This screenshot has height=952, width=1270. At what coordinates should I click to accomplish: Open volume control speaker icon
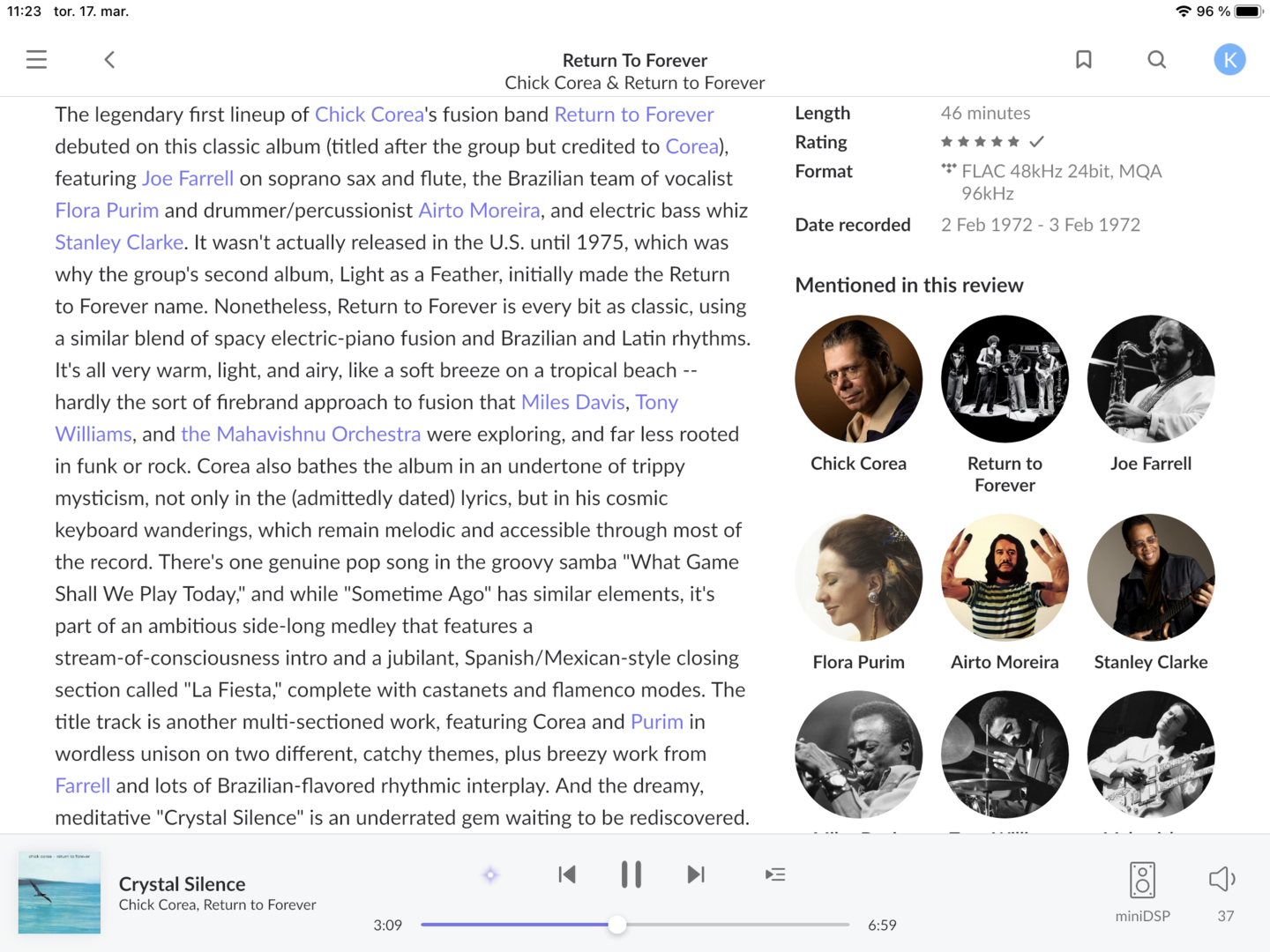pyautogui.click(x=1222, y=879)
